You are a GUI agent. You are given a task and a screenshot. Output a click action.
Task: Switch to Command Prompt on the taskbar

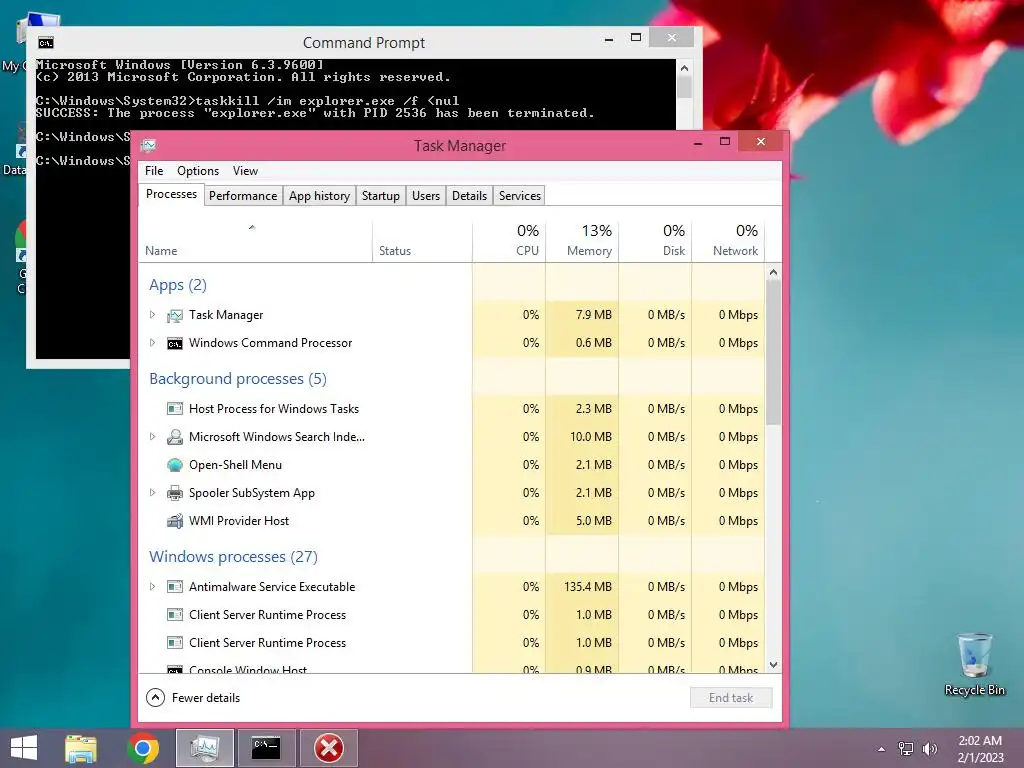point(266,748)
